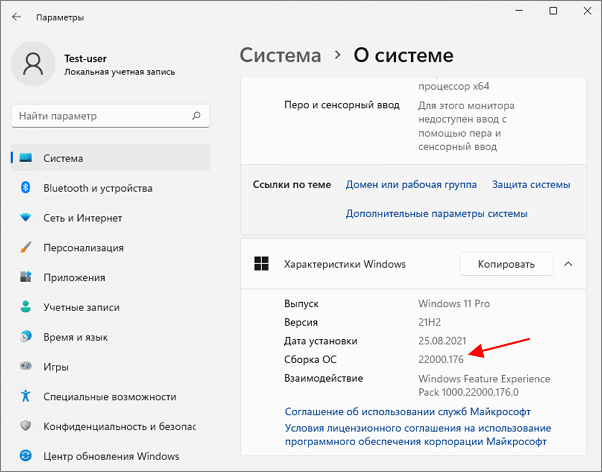Screen dimensions: 602x472
Task: Select Приложения in the sidebar
Action: coord(74,278)
